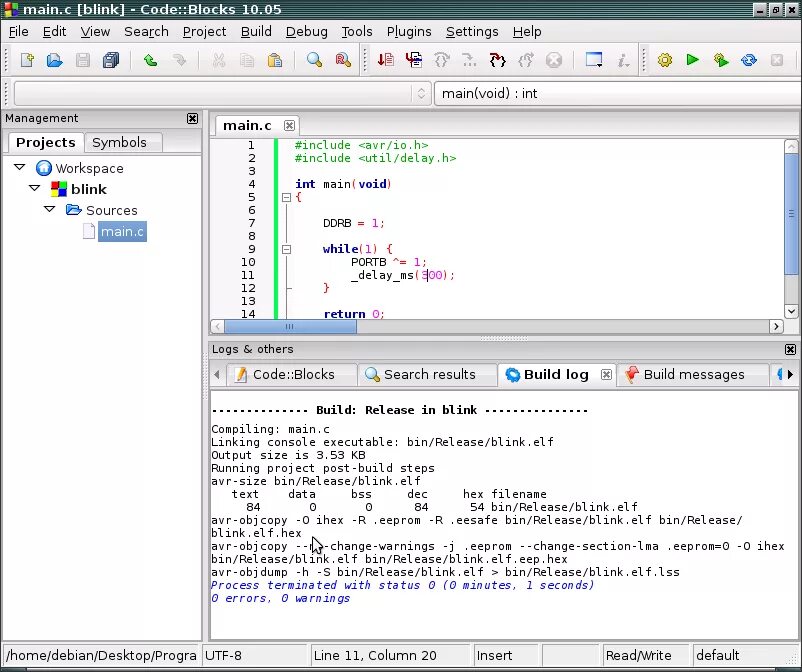Switch to the Symbols tab

[123, 143]
